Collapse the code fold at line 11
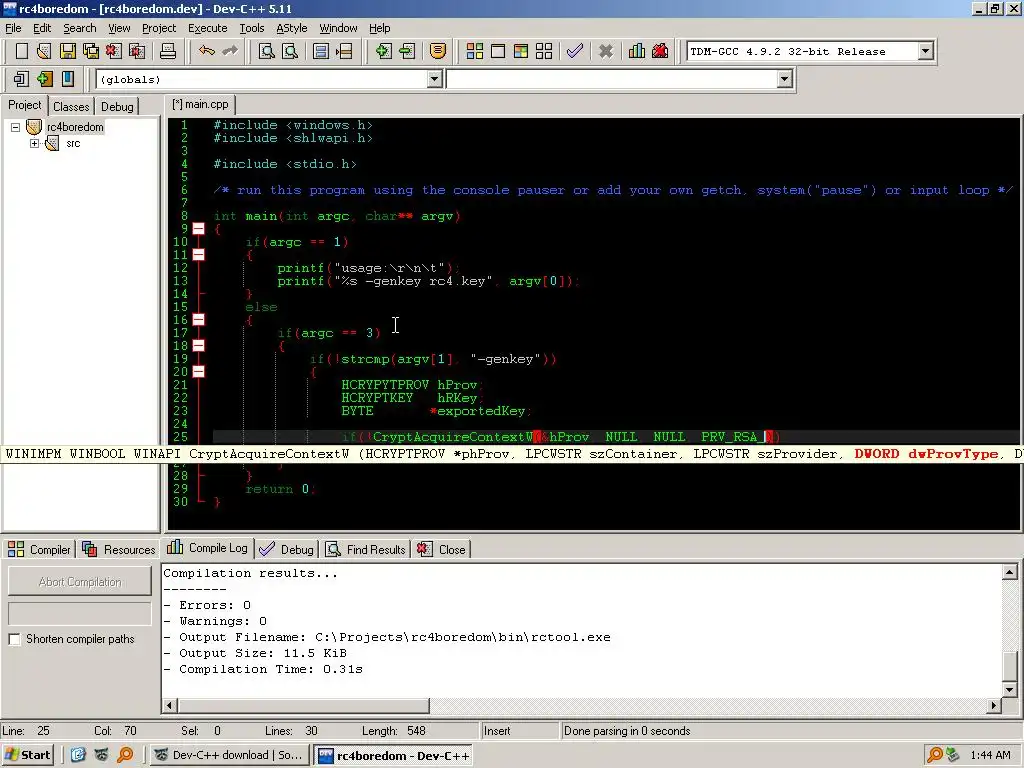The height and width of the screenshot is (768, 1024). 199,255
